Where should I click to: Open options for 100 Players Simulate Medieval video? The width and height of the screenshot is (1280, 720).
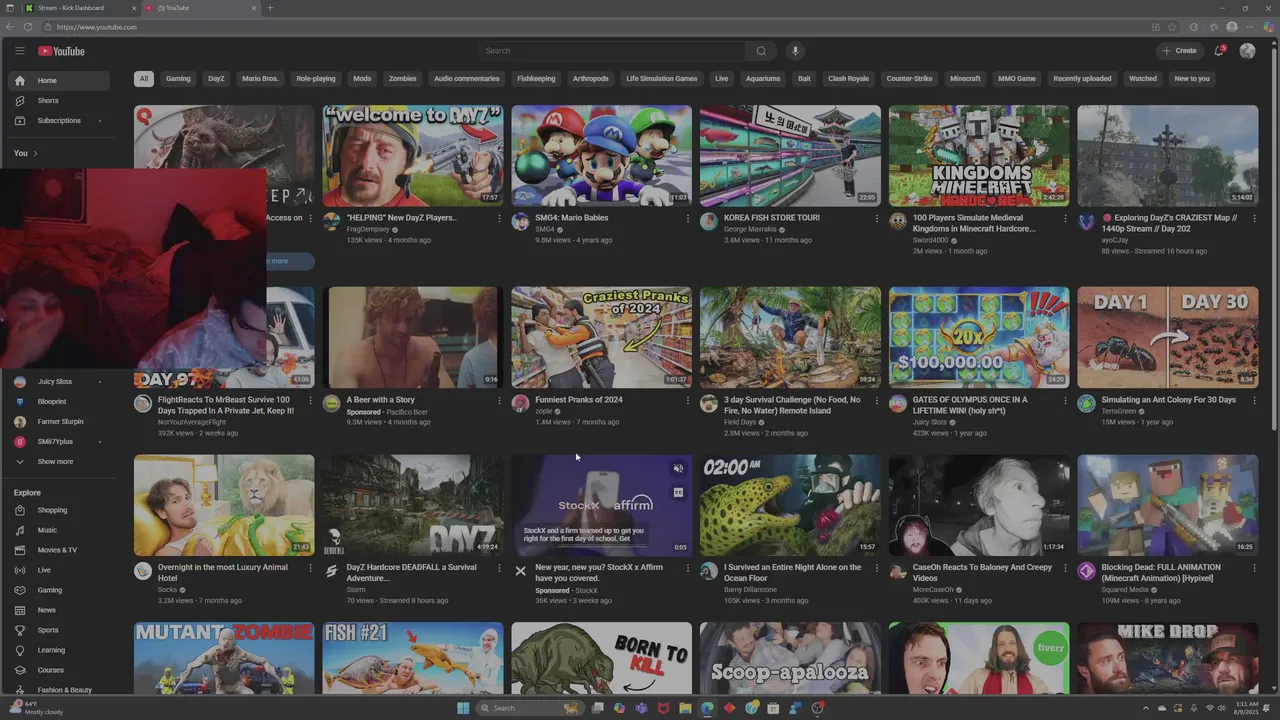tap(1065, 218)
